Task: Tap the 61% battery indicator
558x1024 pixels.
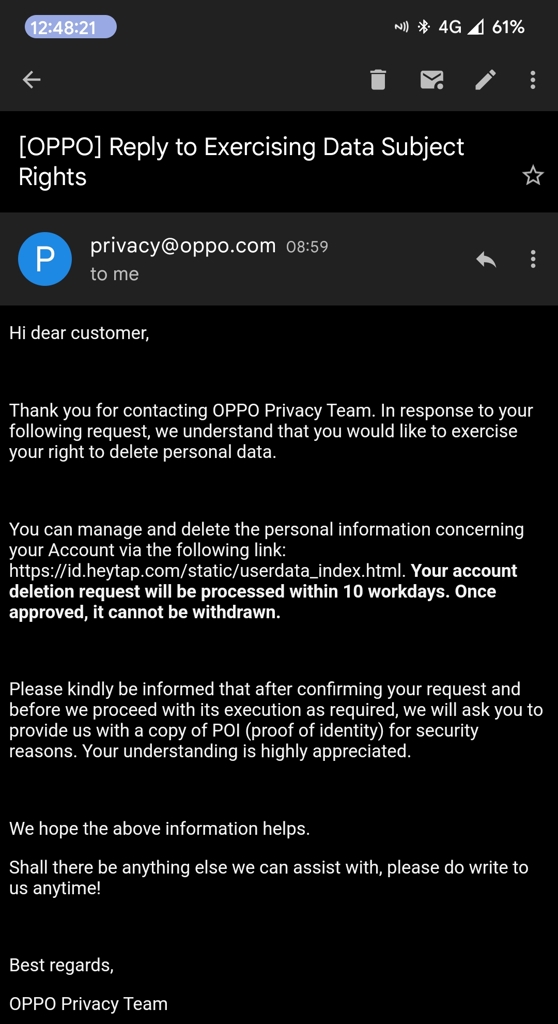Action: click(508, 27)
